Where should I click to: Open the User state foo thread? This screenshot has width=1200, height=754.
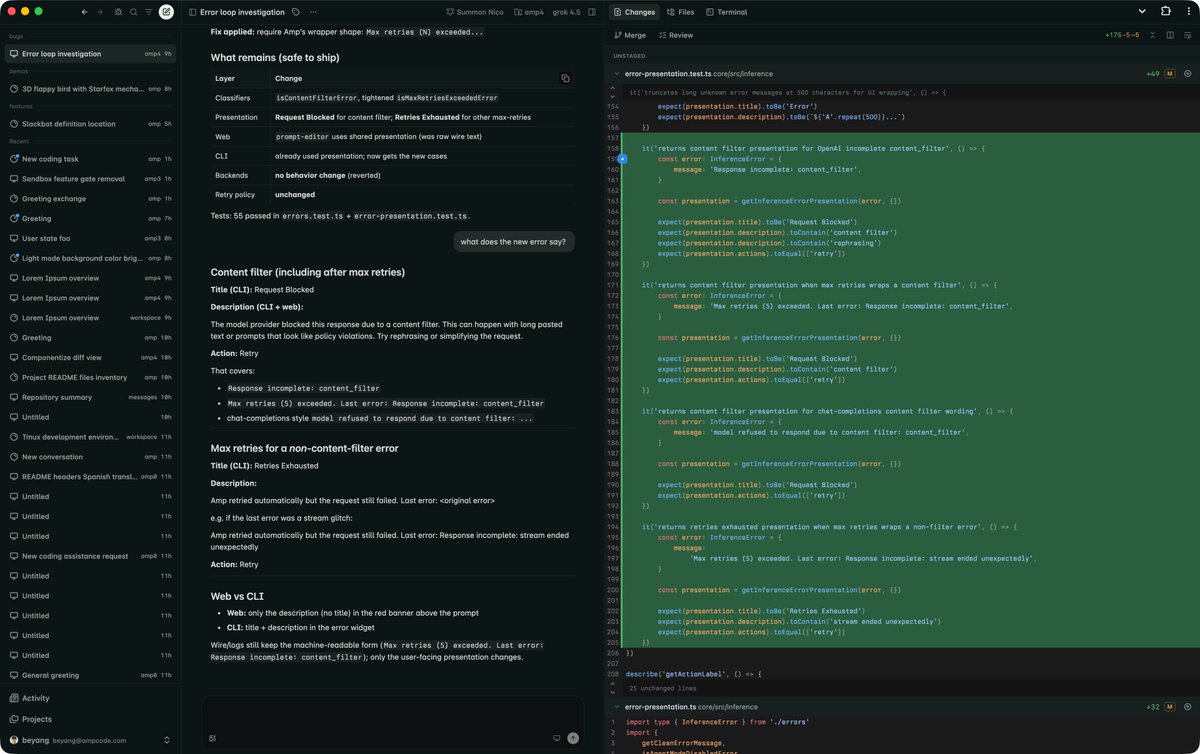(x=90, y=238)
